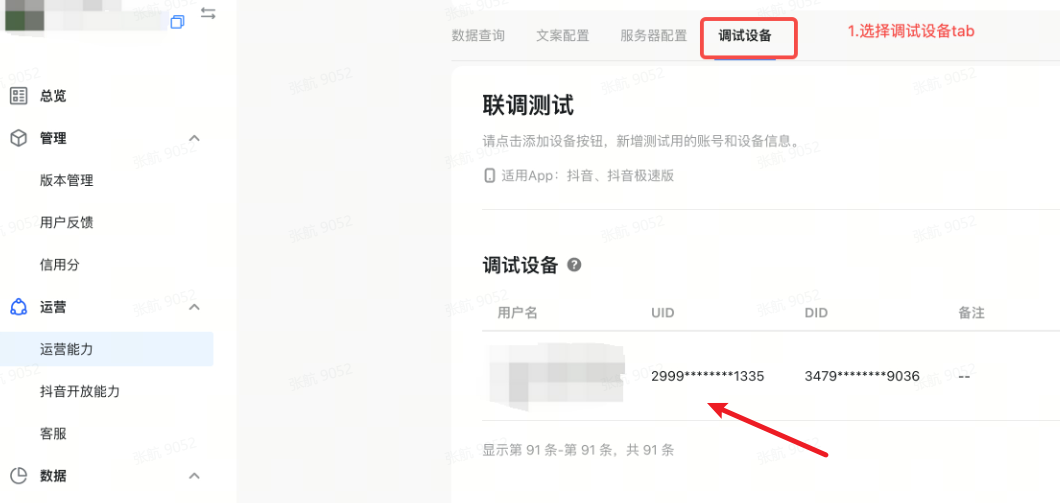Go to 用户反馈 in the sidebar
The width and height of the screenshot is (1060, 503).
[x=66, y=223]
